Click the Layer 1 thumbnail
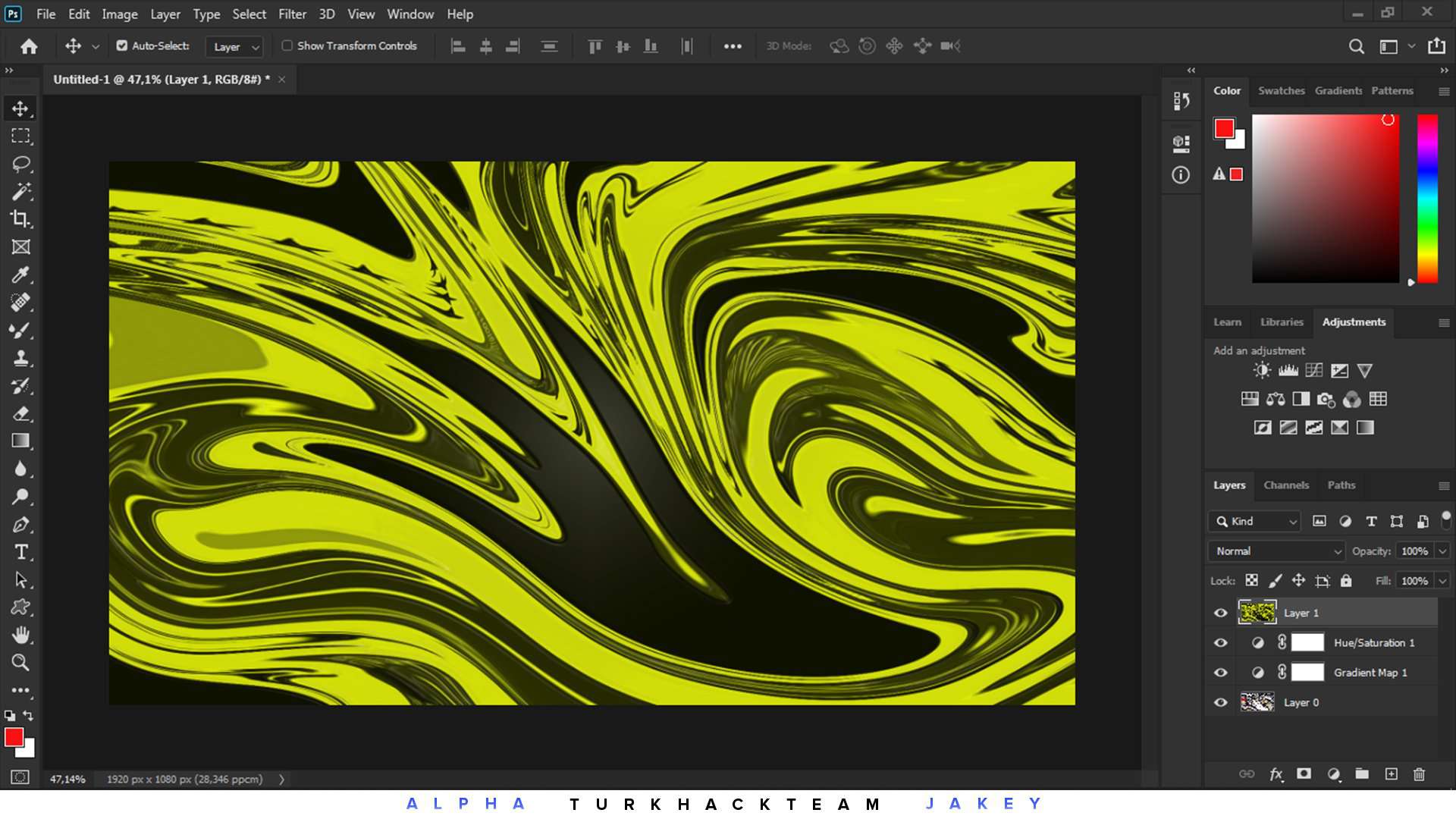 (x=1257, y=612)
